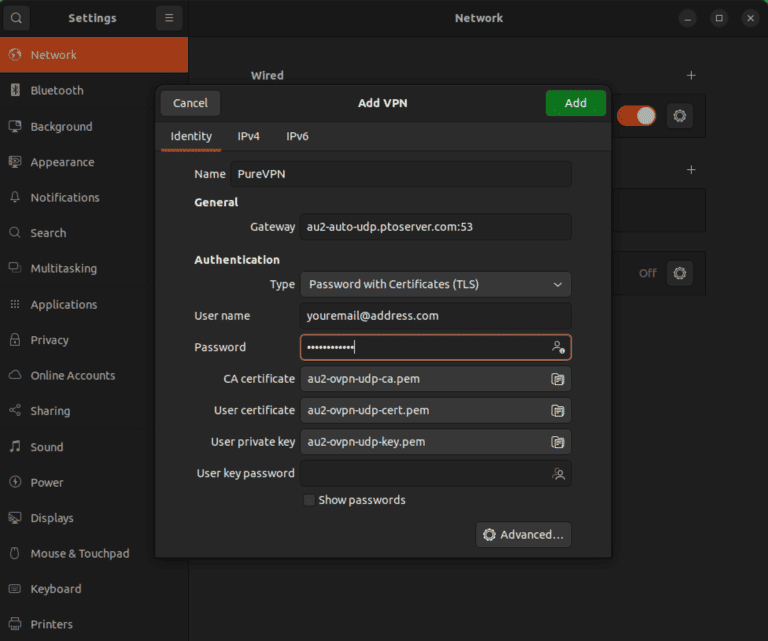Click the User certificate file browse icon

558,411
